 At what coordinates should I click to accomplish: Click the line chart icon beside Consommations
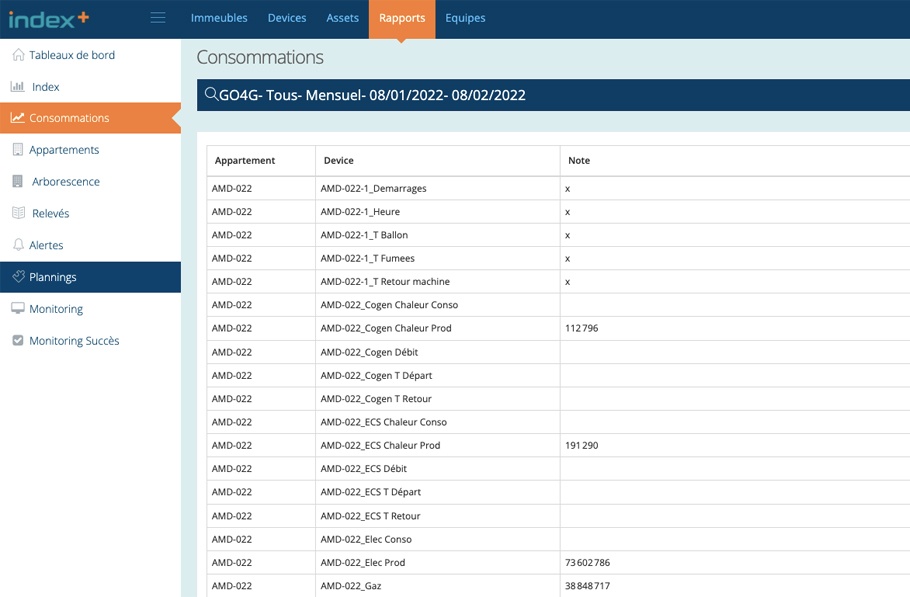click(x=18, y=118)
